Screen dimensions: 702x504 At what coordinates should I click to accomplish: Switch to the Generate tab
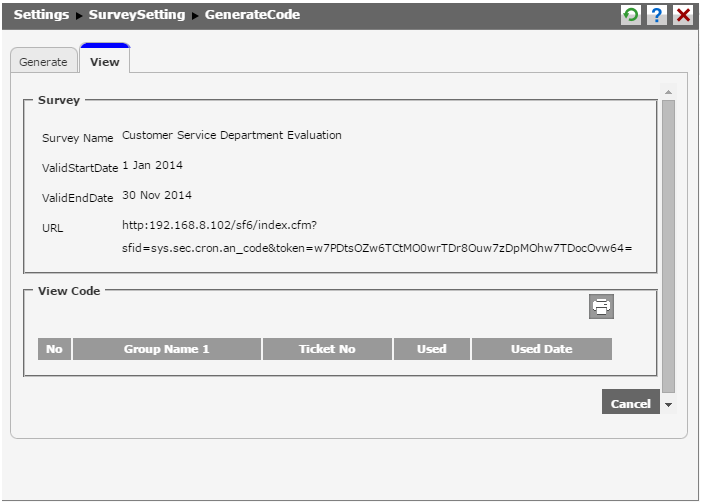pyautogui.click(x=43, y=62)
